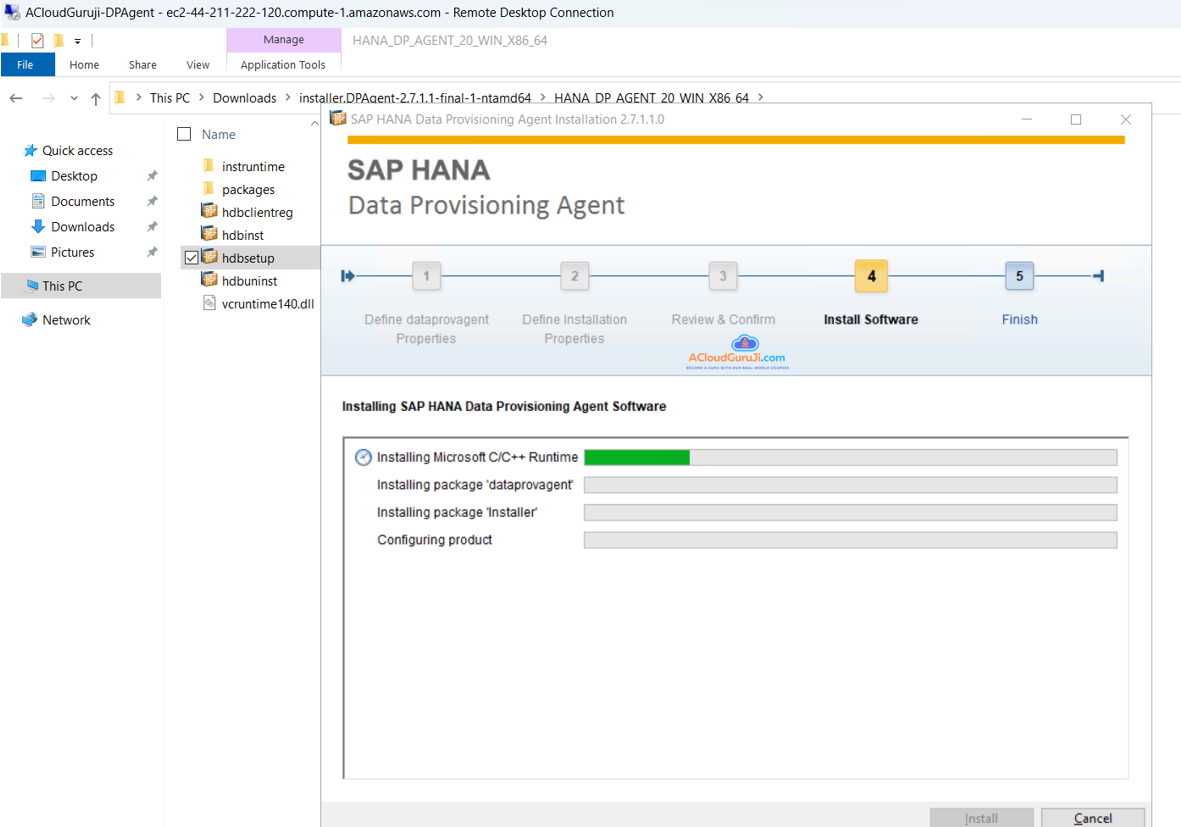The image size is (1181, 827).
Task: Switch to the View ribbon tab
Action: pos(198,65)
